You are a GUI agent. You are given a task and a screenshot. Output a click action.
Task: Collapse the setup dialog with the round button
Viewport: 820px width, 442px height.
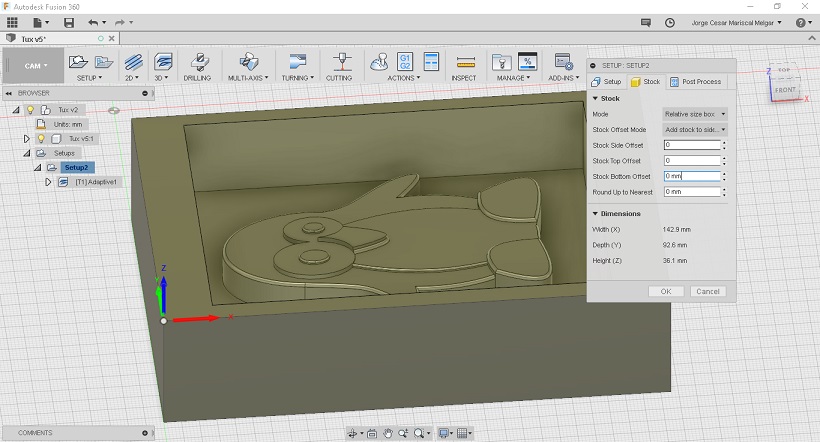(593, 66)
